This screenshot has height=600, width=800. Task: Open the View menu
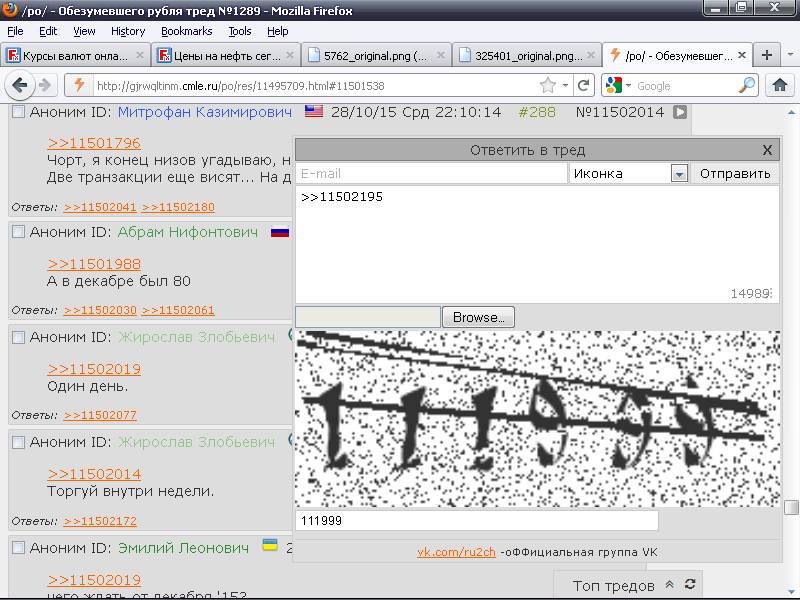[84, 31]
